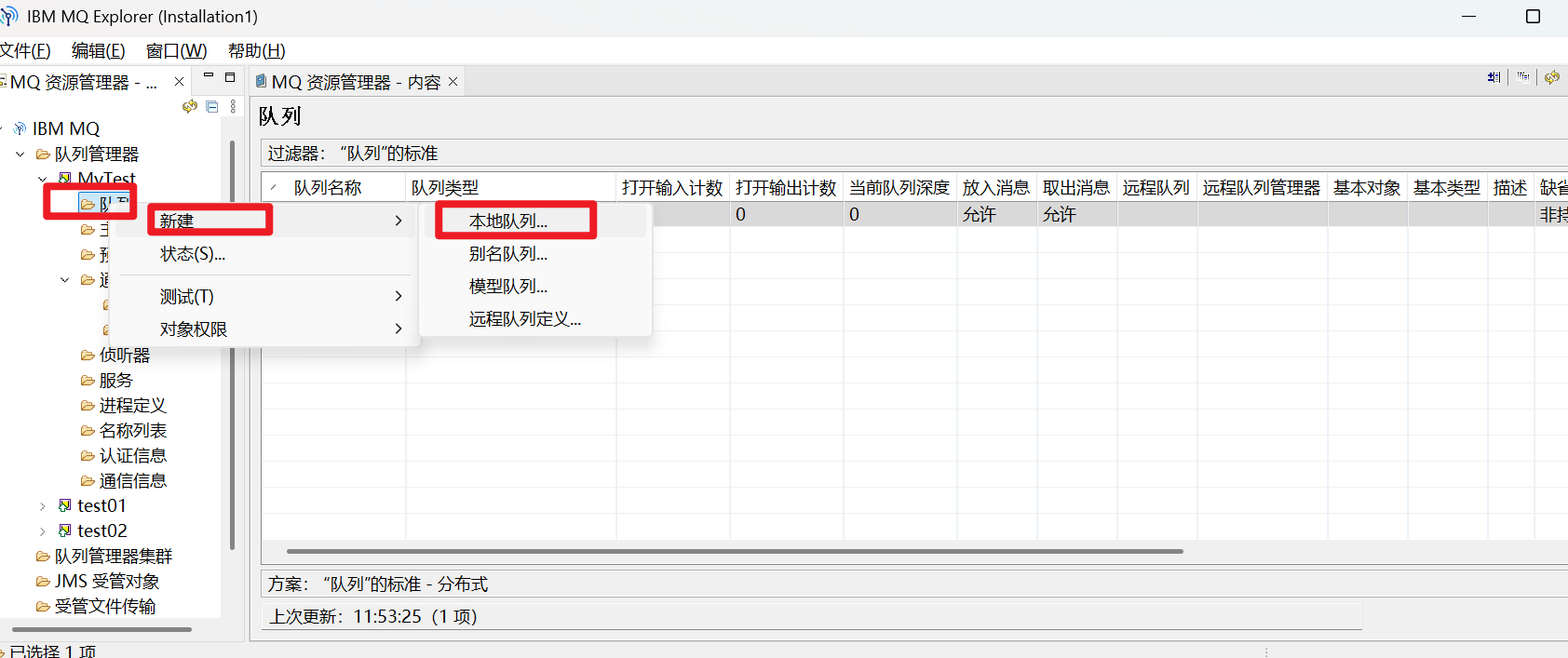Viewport: 1568px width, 658px height.
Task: Click the IBM MQ Explorer title bar icon
Action: (10, 16)
